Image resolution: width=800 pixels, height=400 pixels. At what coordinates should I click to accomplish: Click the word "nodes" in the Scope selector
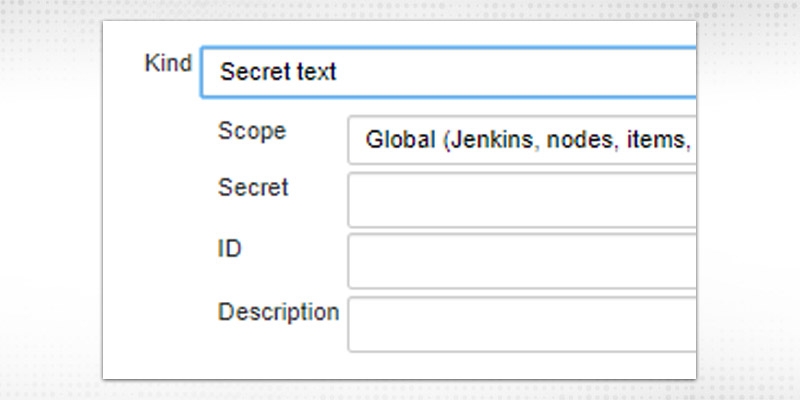click(x=566, y=140)
